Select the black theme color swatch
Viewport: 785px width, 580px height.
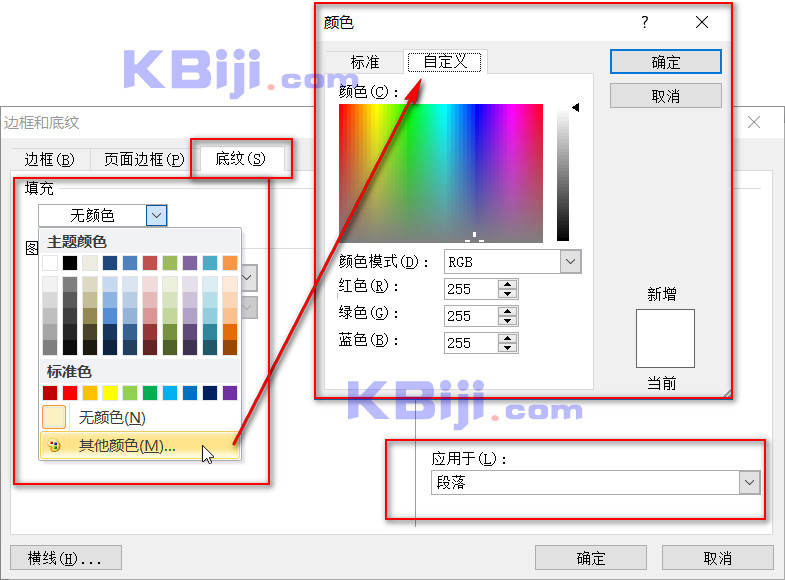70,263
